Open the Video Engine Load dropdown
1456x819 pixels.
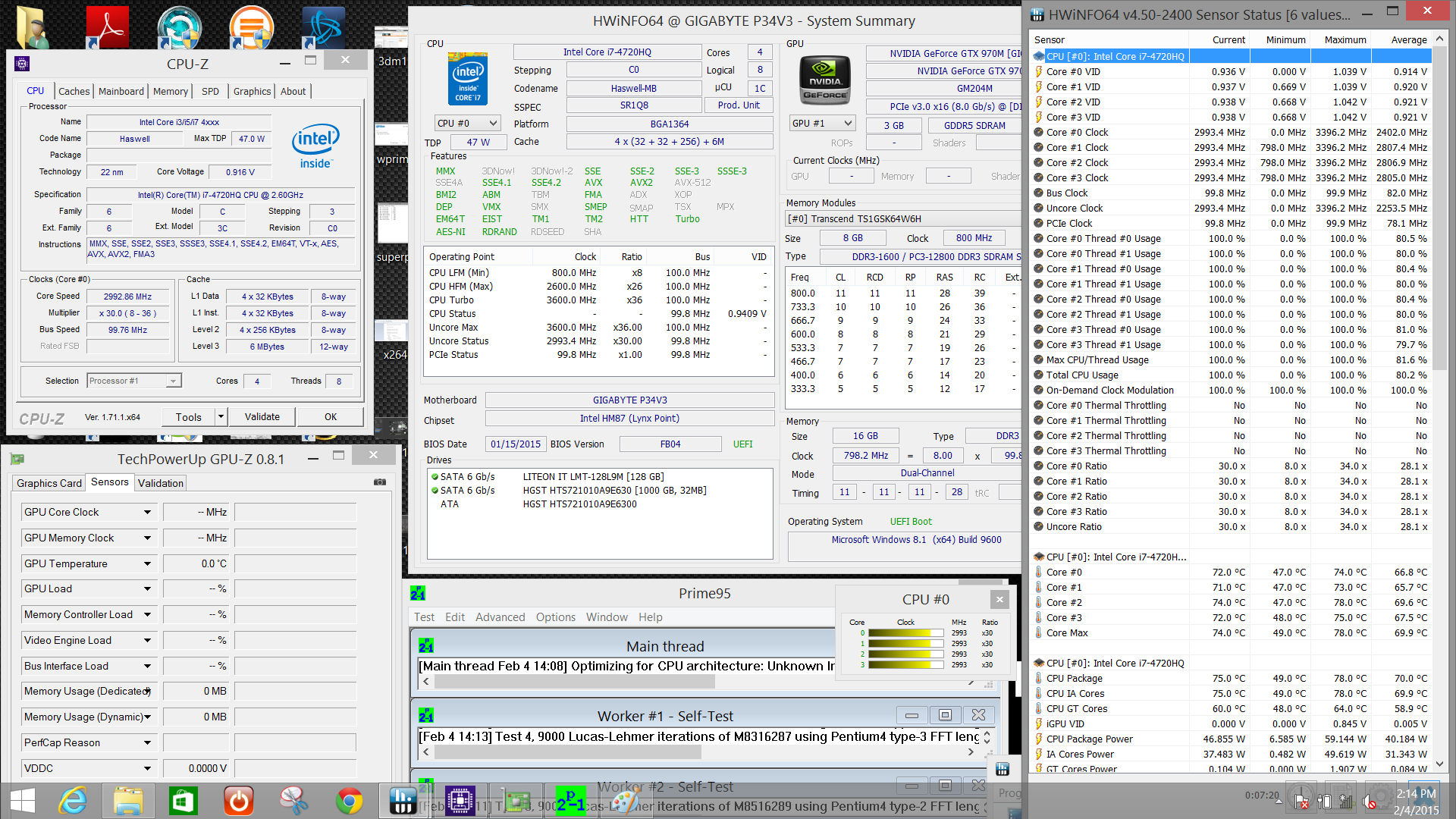[x=147, y=641]
